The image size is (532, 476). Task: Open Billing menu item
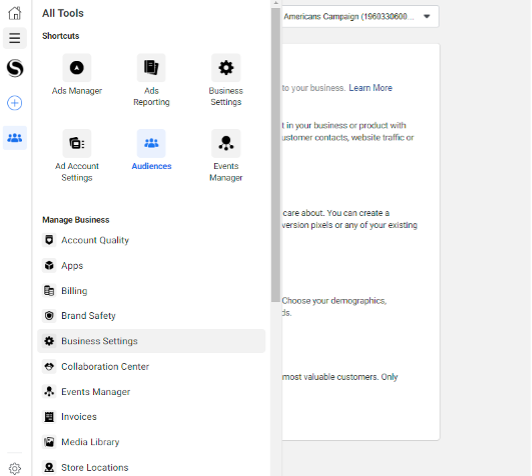click(151, 291)
